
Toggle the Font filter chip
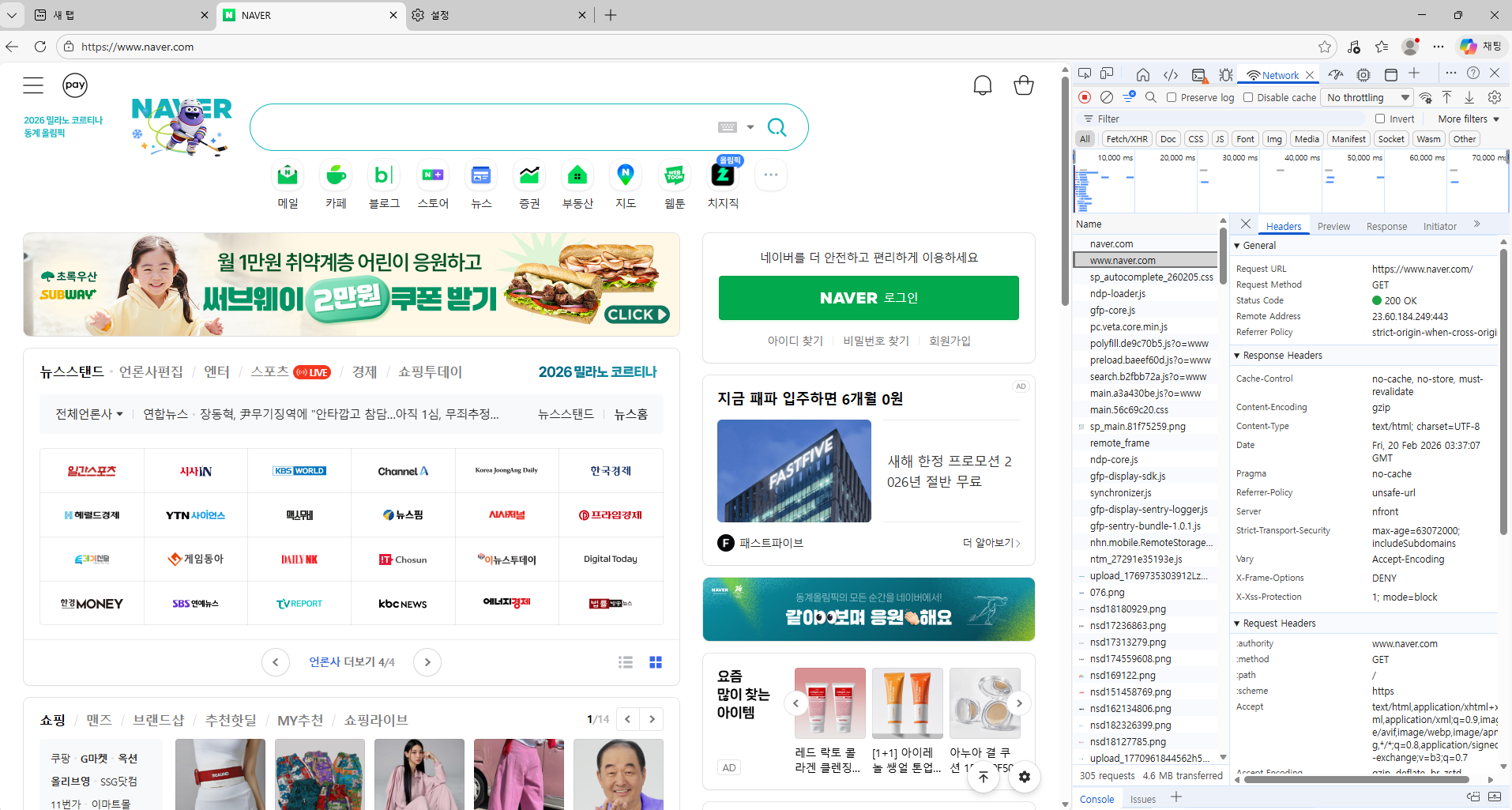coord(1246,139)
